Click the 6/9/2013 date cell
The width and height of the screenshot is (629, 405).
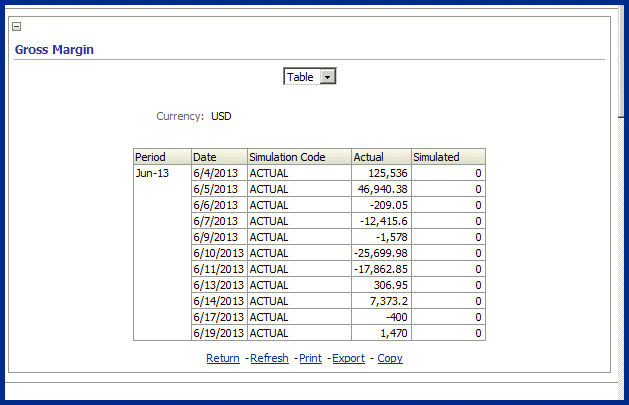click(x=219, y=237)
